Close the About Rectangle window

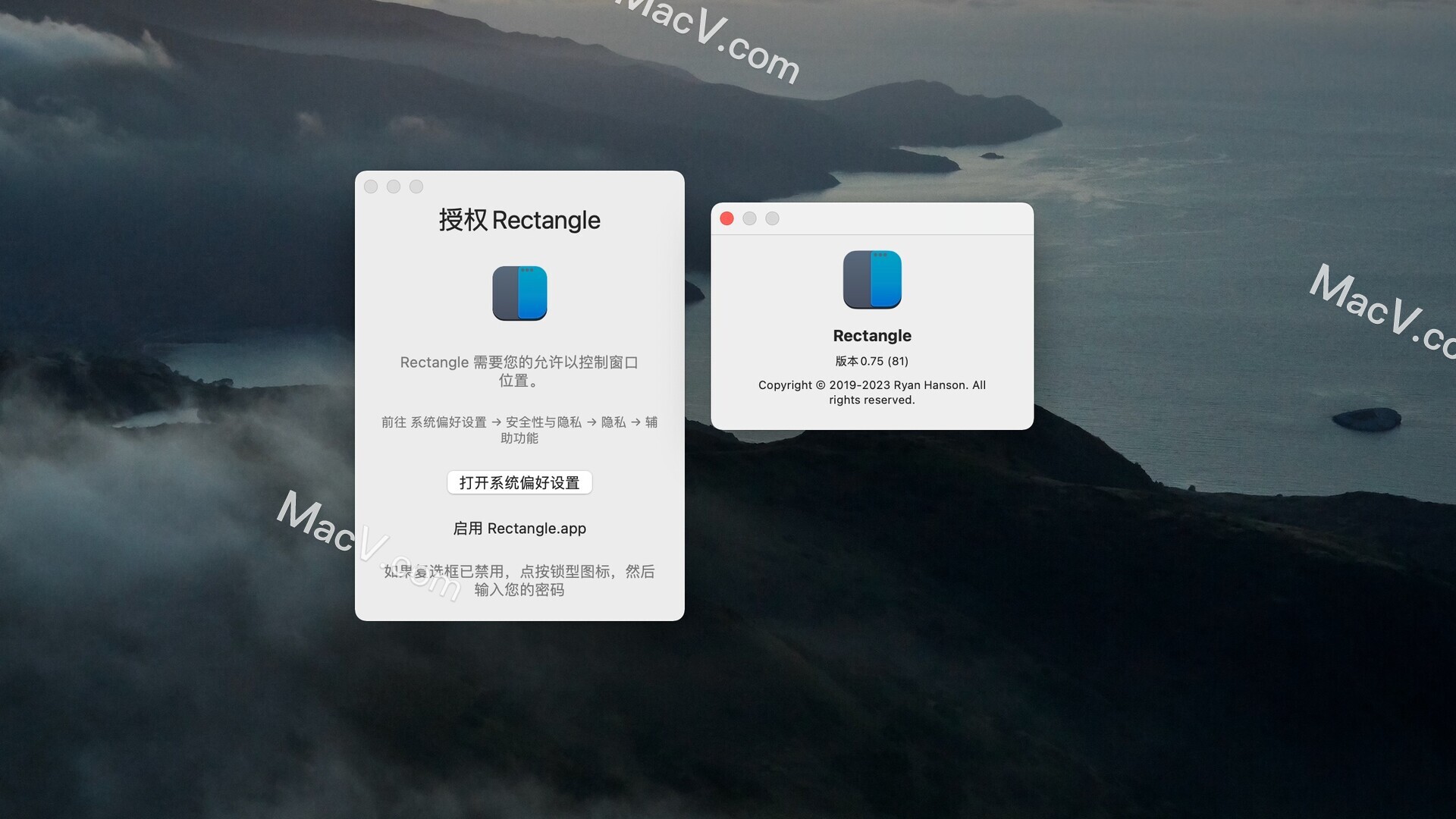tap(726, 218)
